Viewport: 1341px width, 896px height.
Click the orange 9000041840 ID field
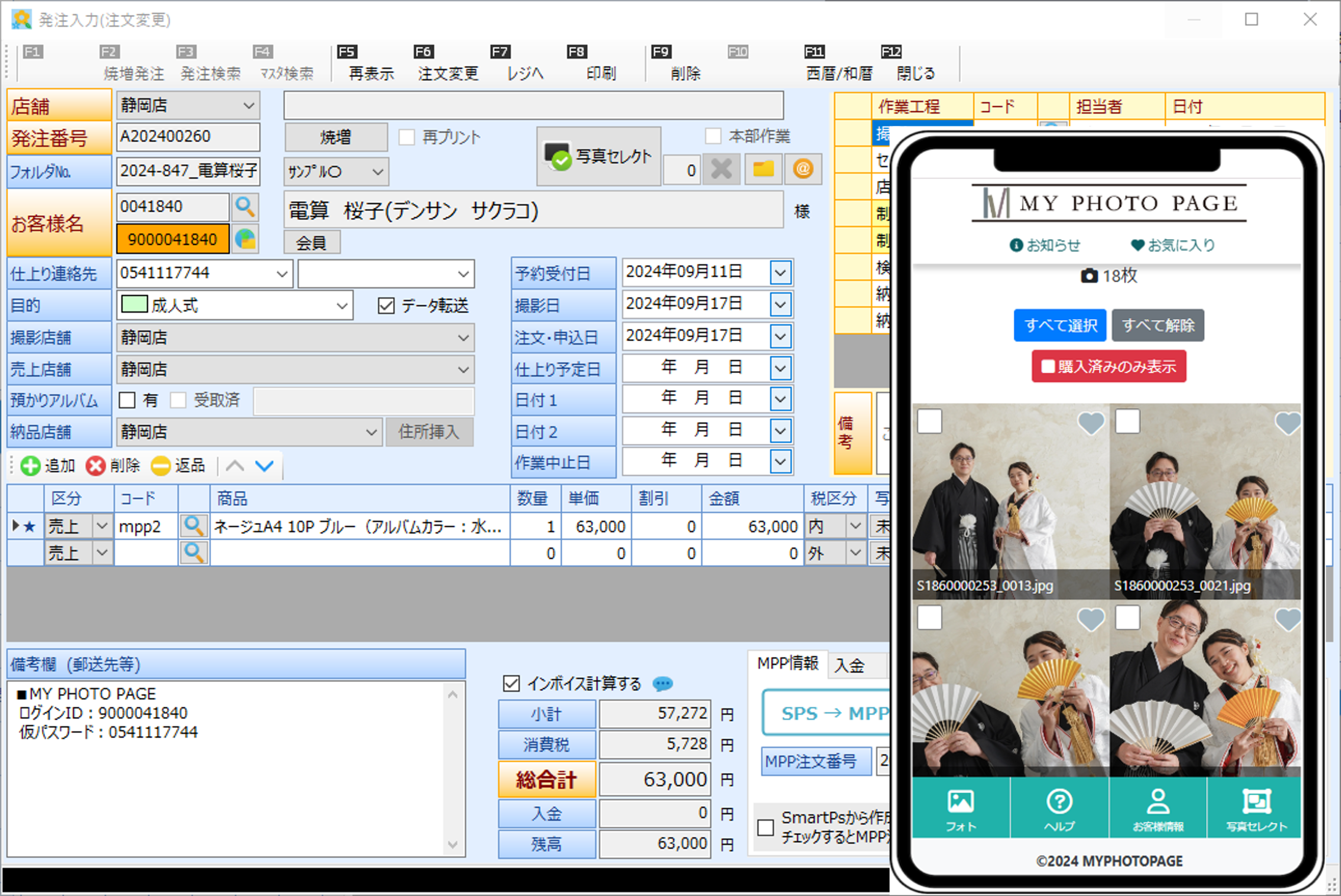point(172,239)
